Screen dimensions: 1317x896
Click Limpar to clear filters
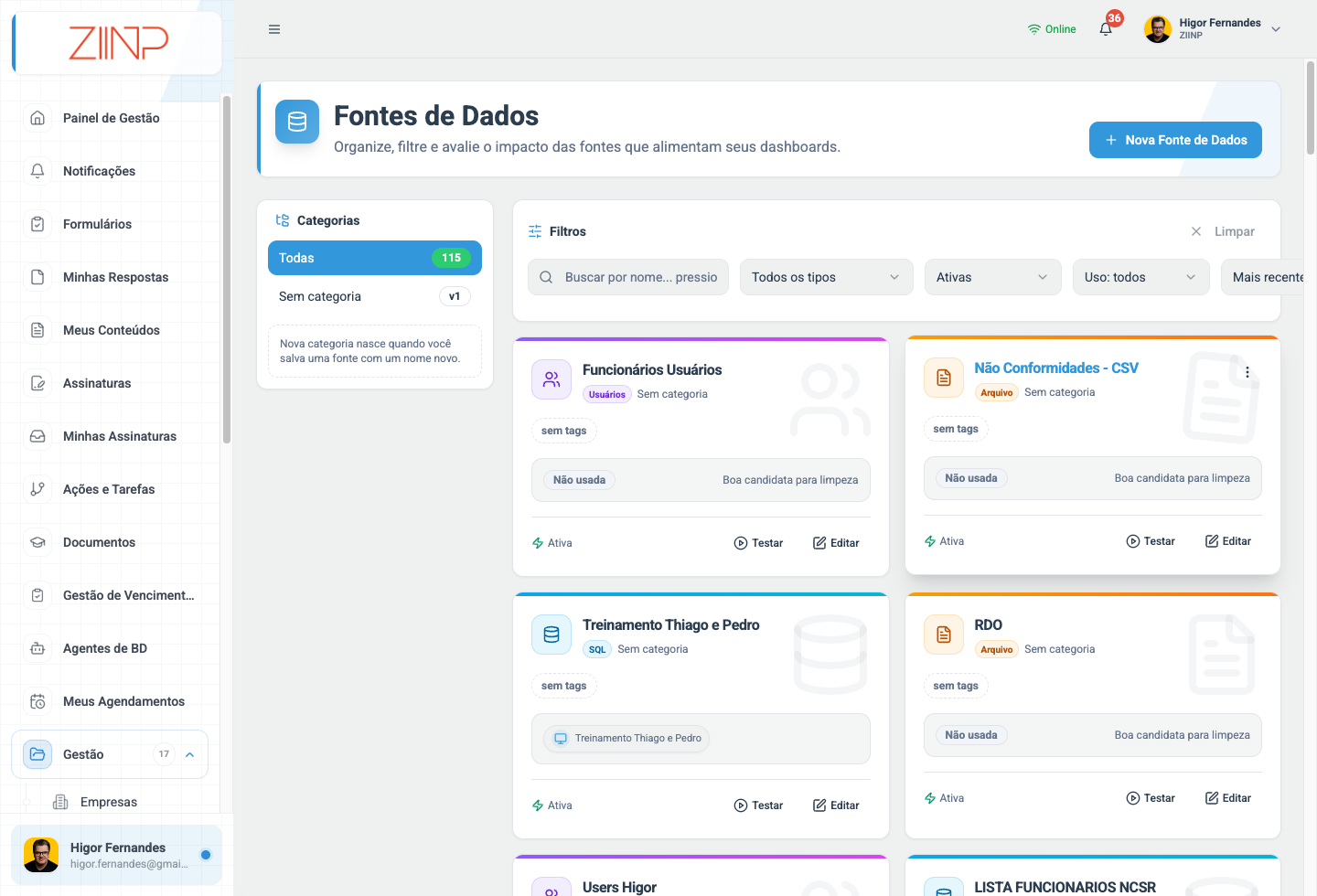click(1223, 231)
